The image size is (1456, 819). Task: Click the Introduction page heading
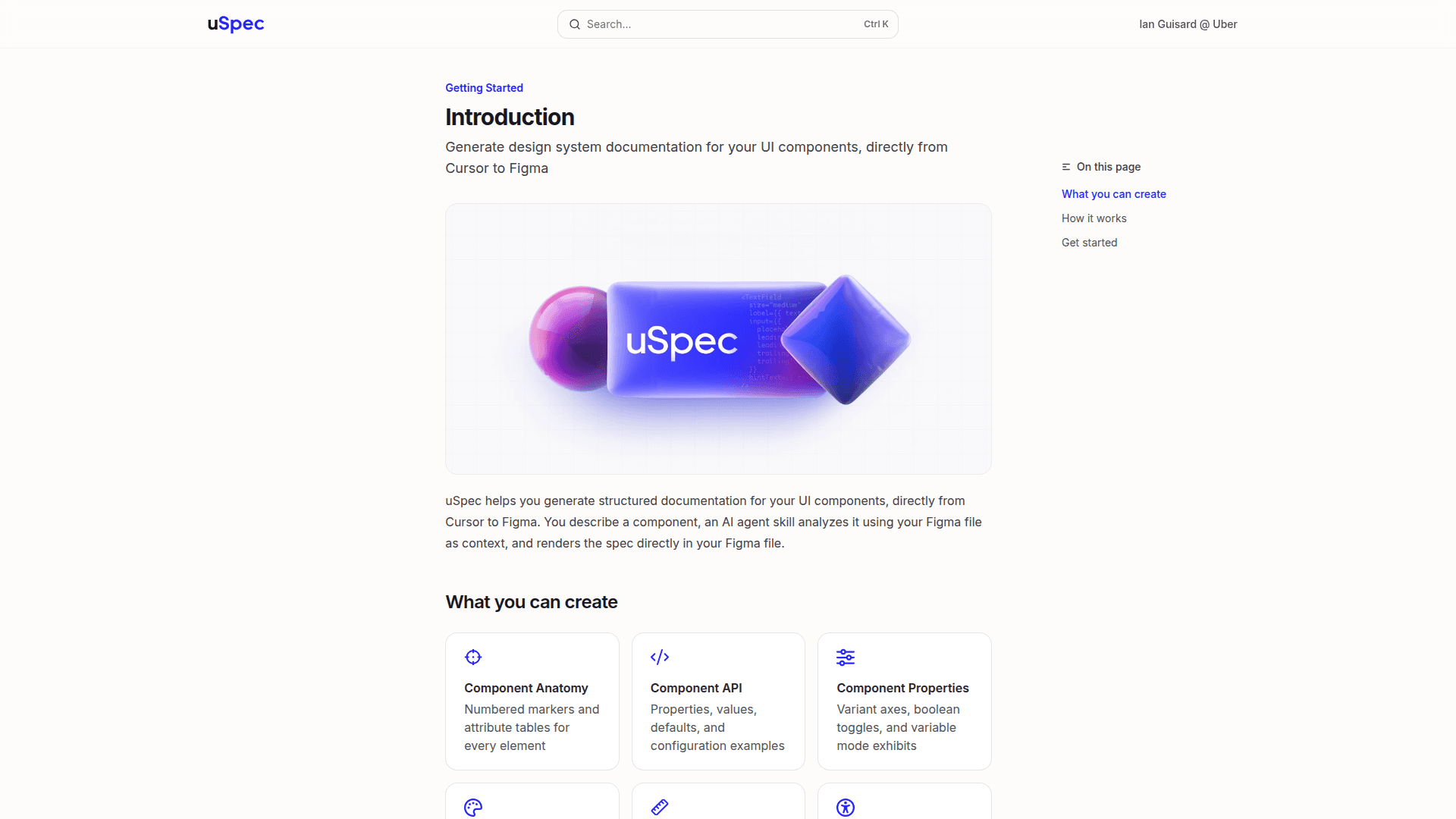tap(510, 117)
